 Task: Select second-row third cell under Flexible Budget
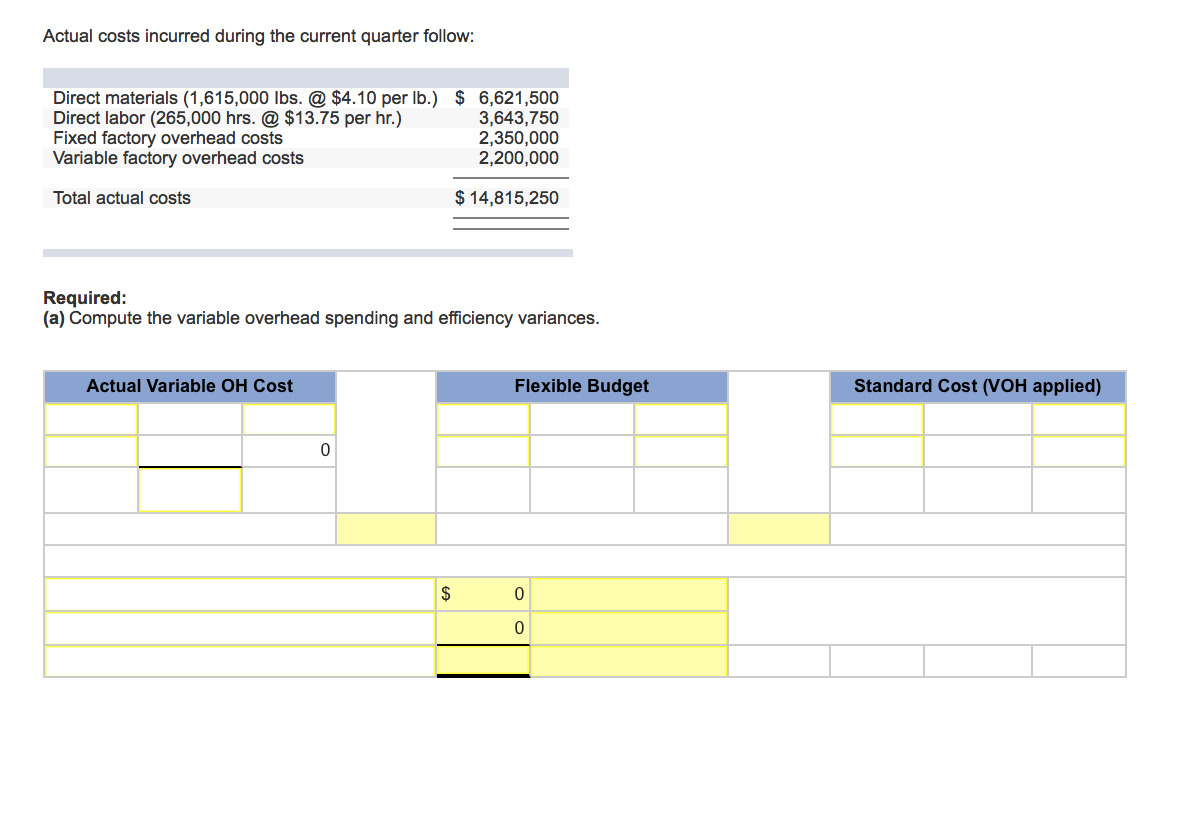pos(681,451)
